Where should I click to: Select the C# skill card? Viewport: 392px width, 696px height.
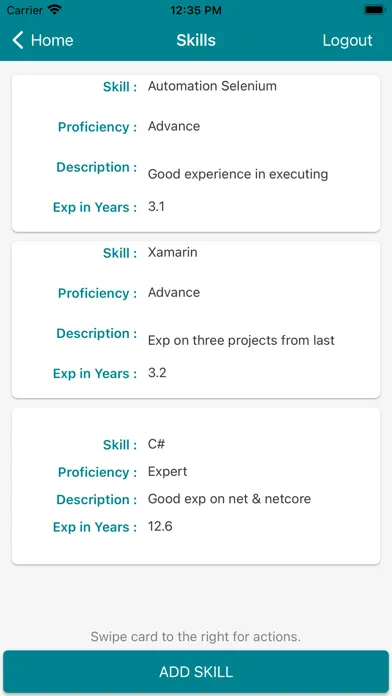click(x=196, y=486)
